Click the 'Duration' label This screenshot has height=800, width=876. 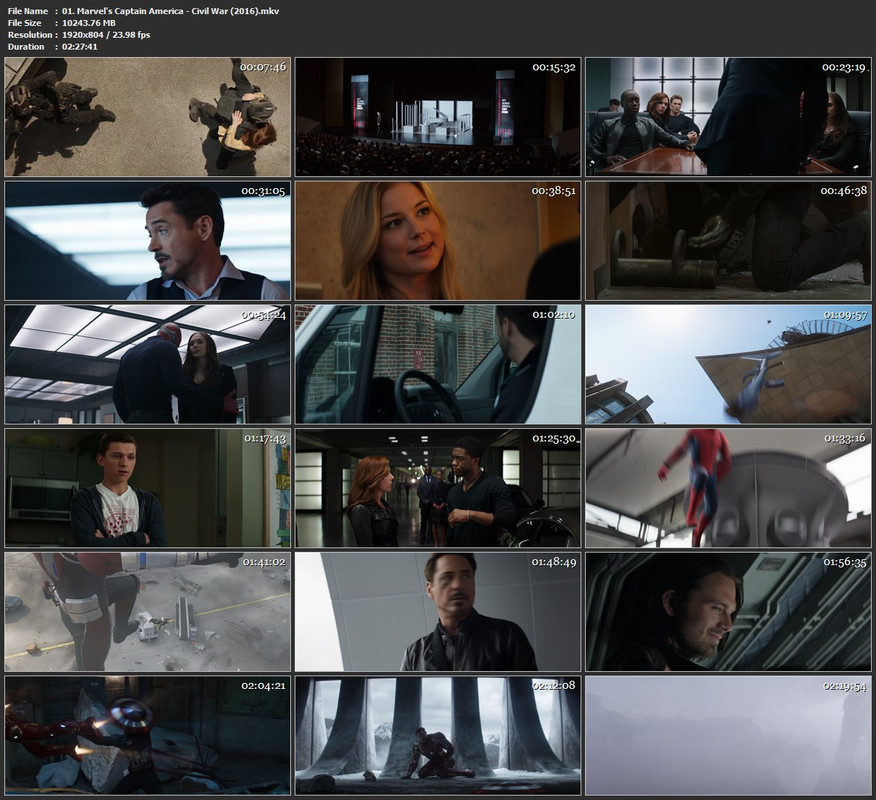(x=26, y=46)
